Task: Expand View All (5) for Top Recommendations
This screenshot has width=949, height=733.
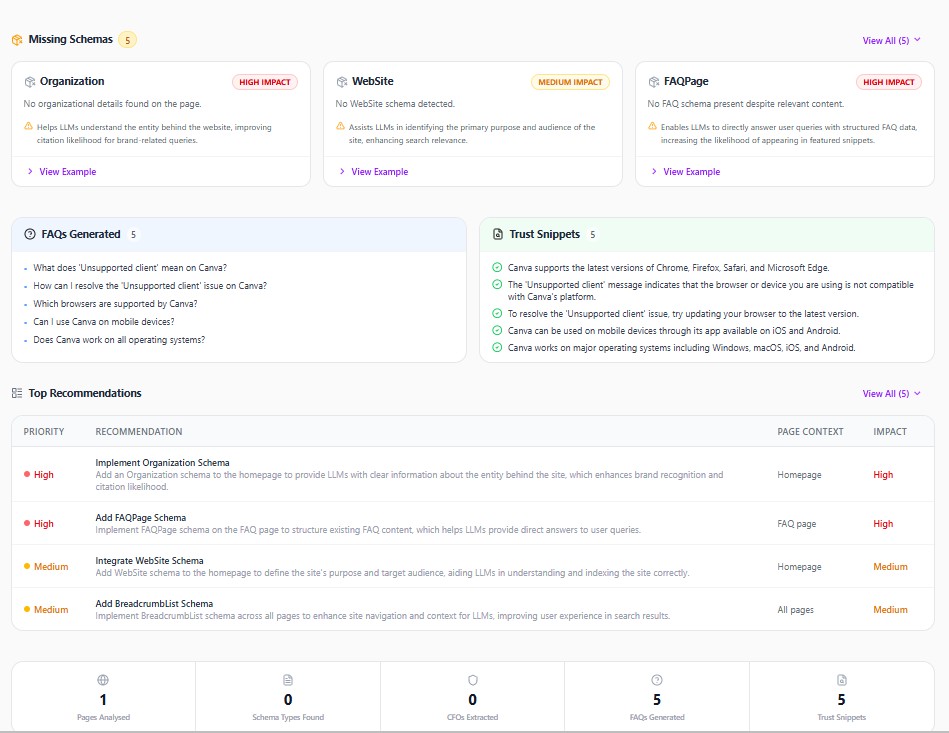Action: pyautogui.click(x=892, y=393)
